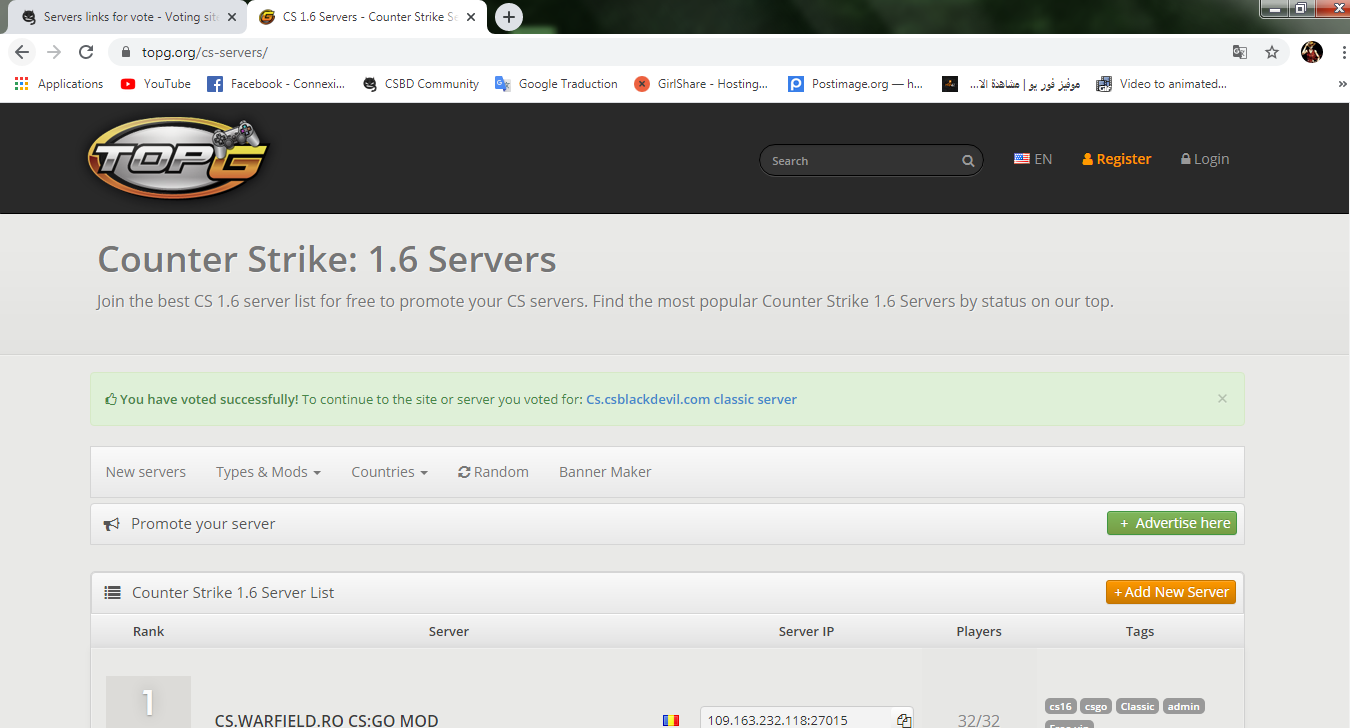The width and height of the screenshot is (1350, 728).
Task: Close the CS 1.6 Servers tab
Action: click(x=471, y=17)
